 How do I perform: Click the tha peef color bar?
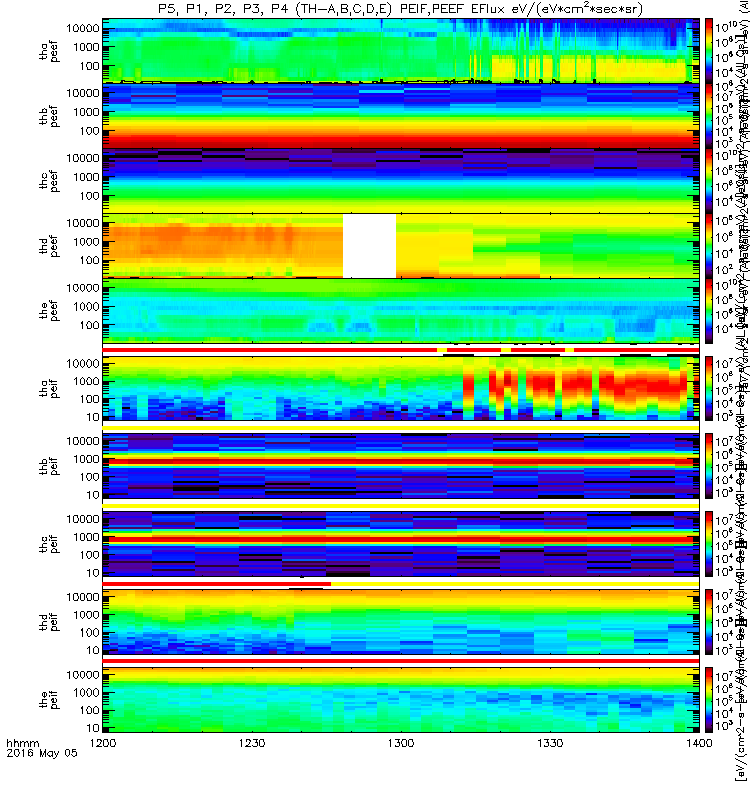[x=709, y=51]
